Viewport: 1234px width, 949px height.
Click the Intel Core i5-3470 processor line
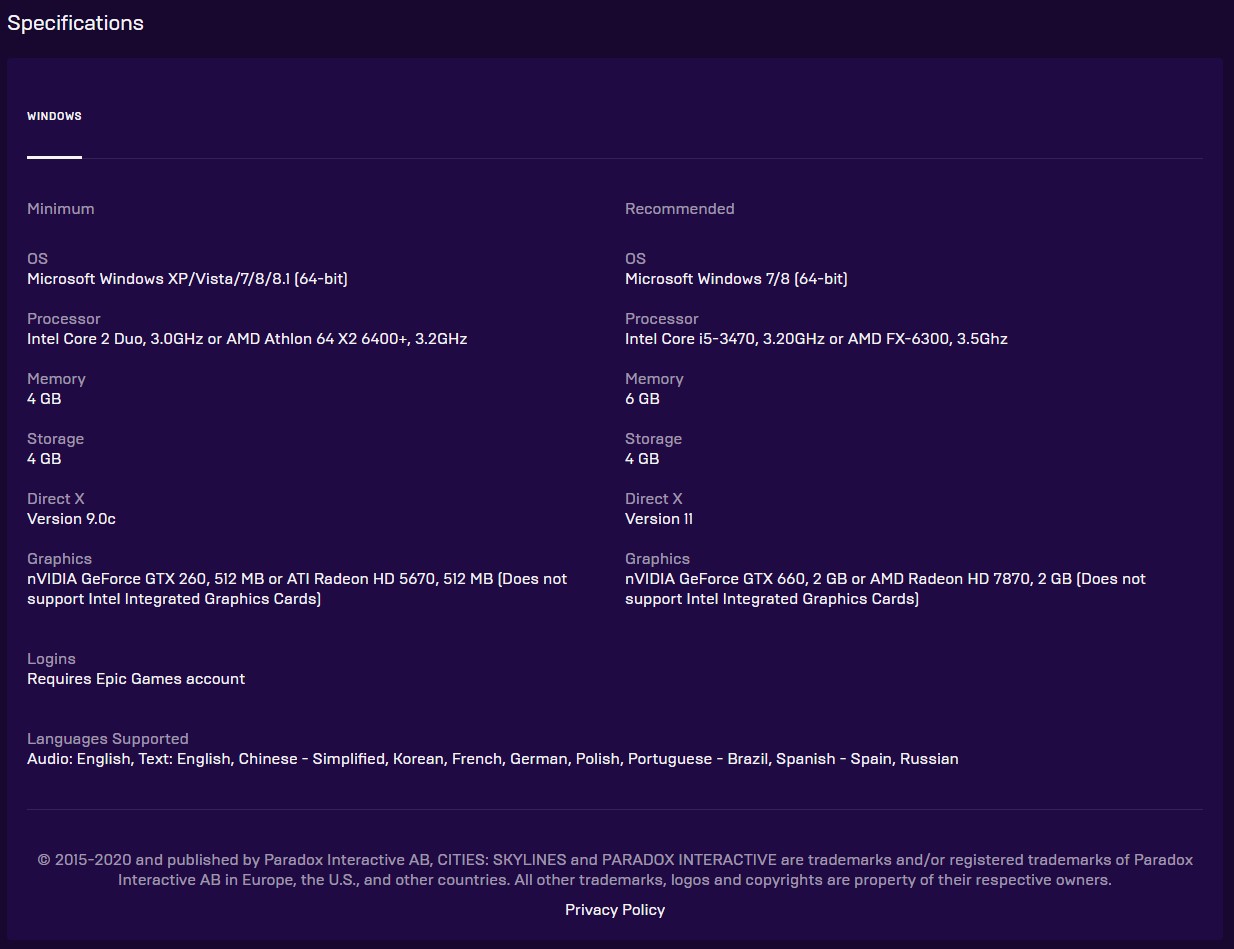[x=816, y=339]
